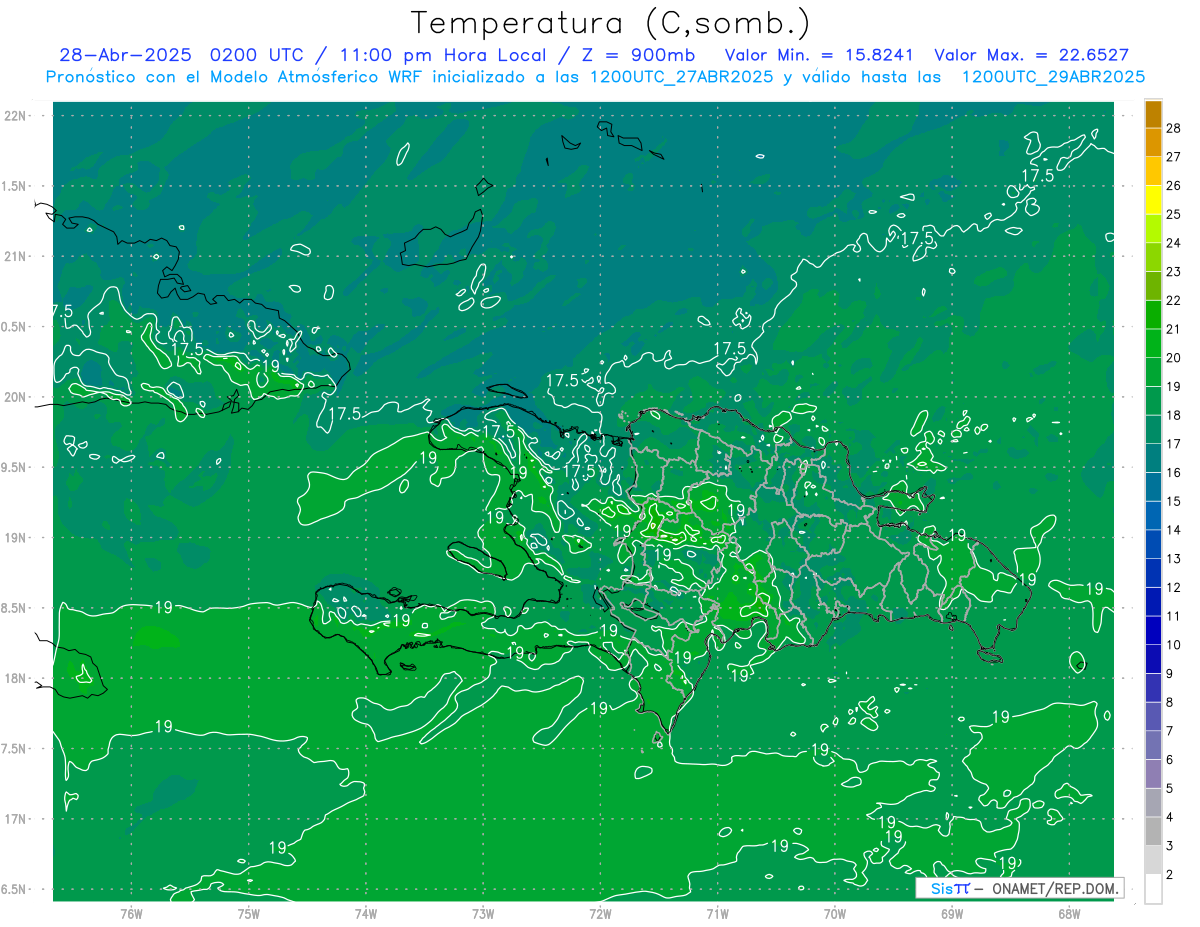Click the '10' label on the color scale
This screenshot has width=1200, height=927.
point(1173,645)
